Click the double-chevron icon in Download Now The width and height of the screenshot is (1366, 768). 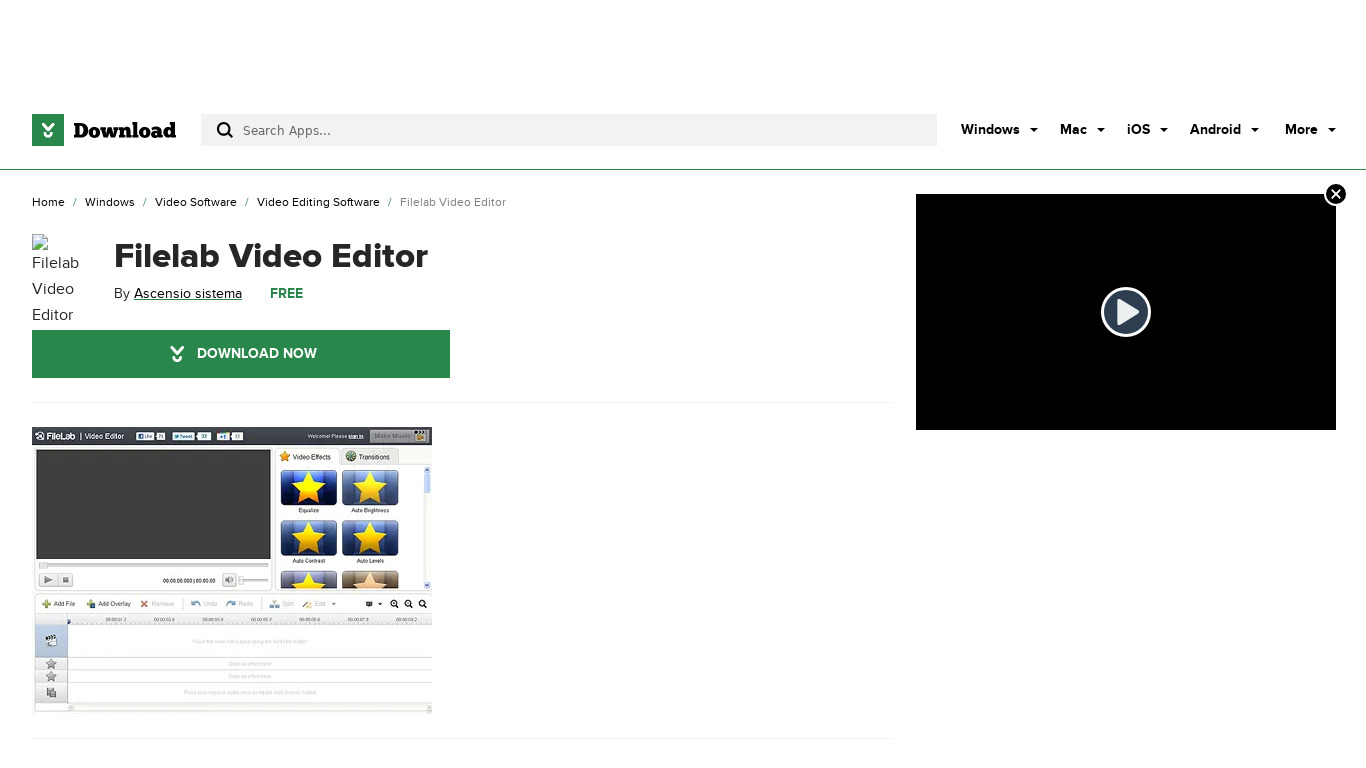(x=177, y=354)
